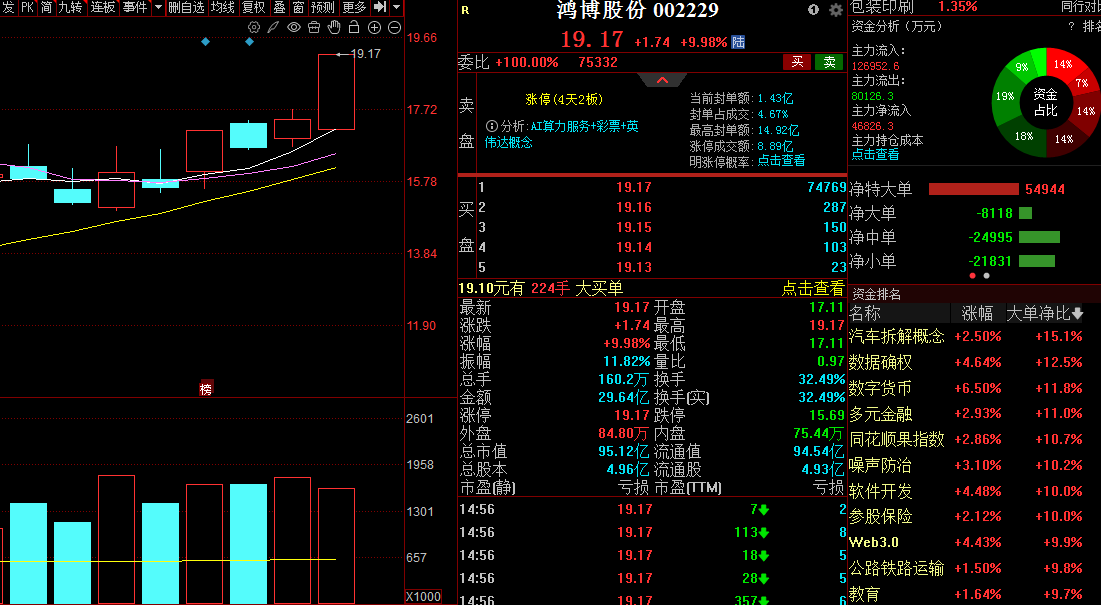The width and height of the screenshot is (1101, 605).
Task: Click the question mark help in 资金分析
Action: (1071, 27)
